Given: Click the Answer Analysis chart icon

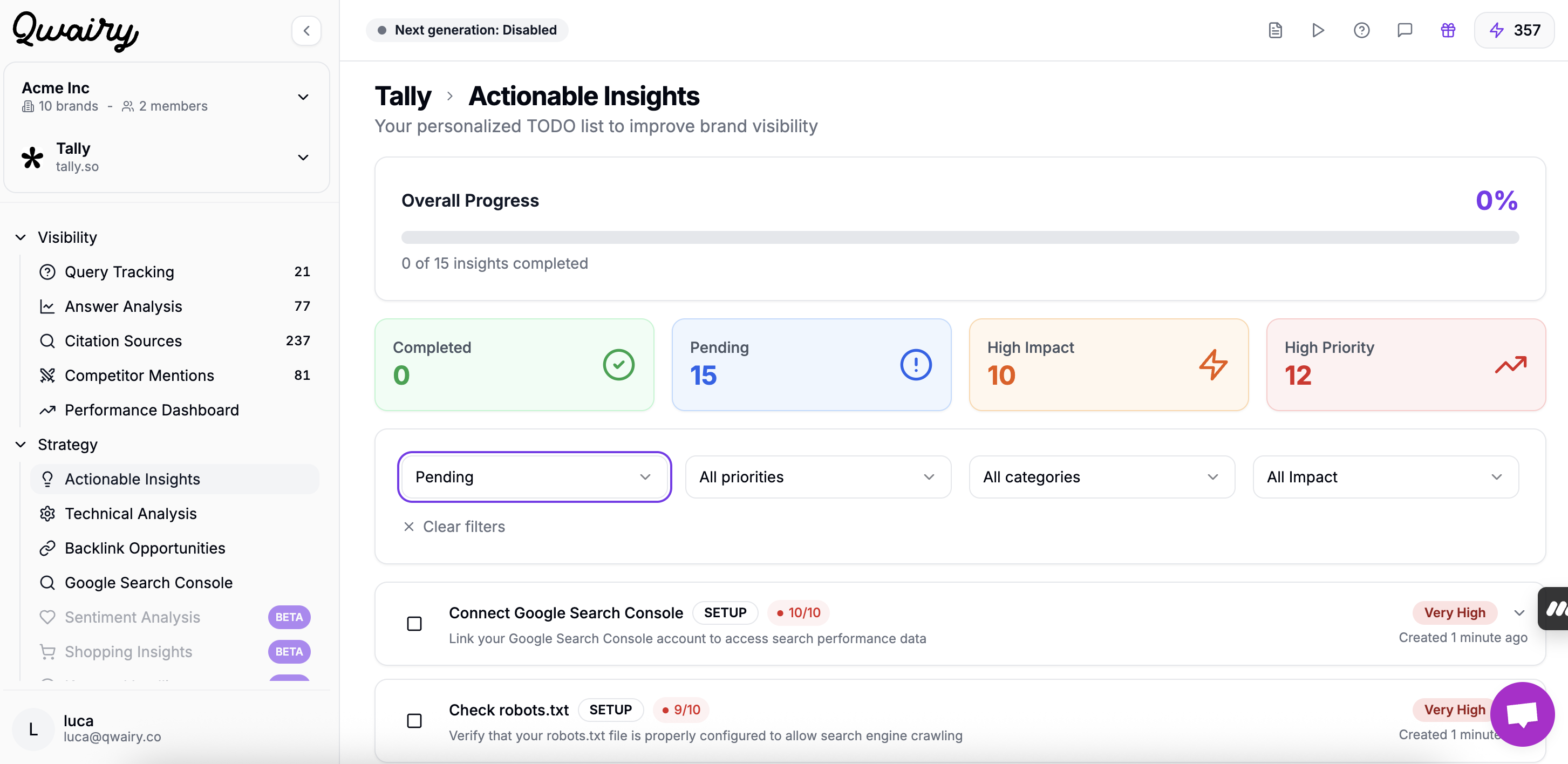Looking at the screenshot, I should [47, 307].
